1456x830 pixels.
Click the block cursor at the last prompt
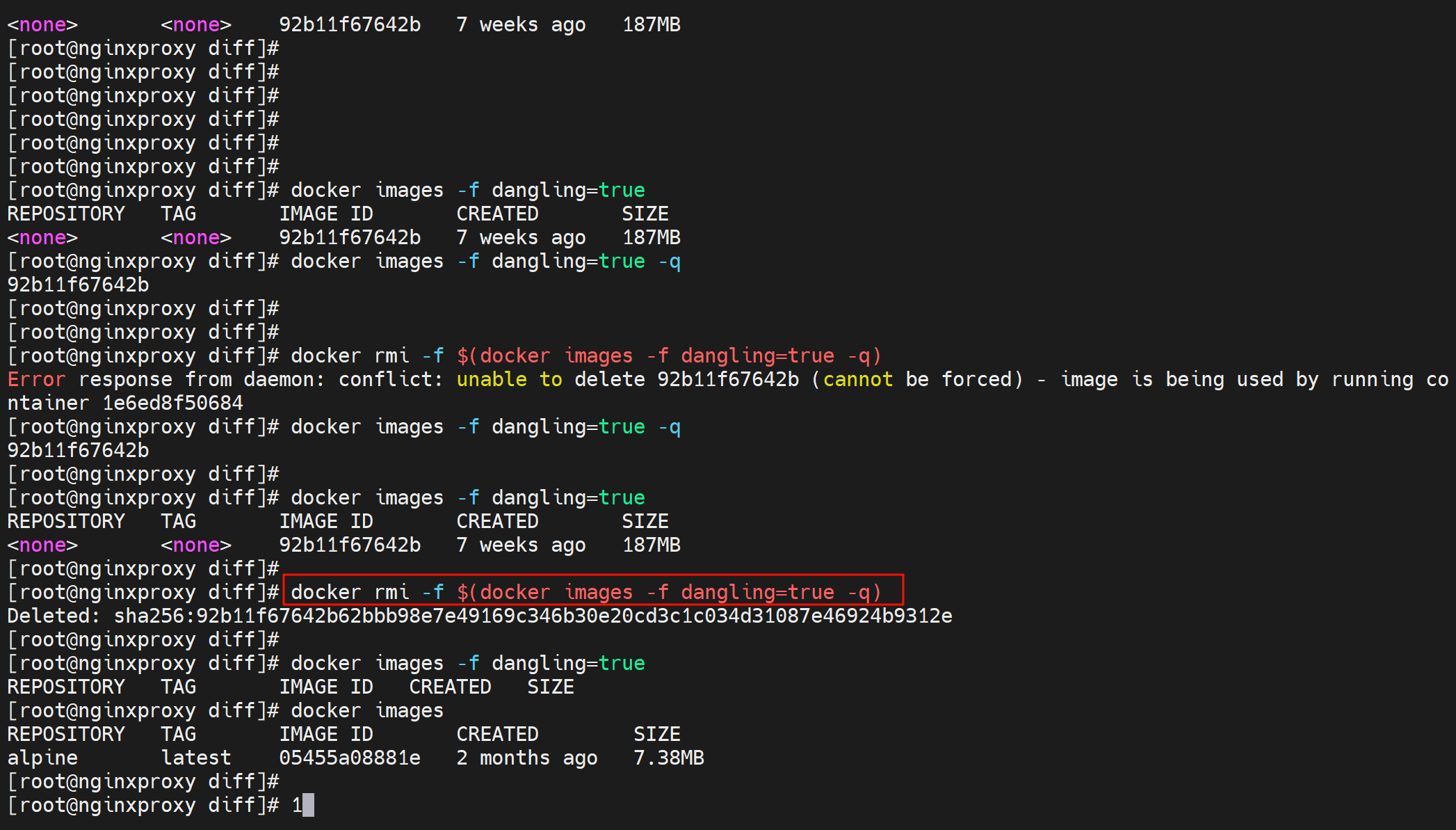pos(308,805)
